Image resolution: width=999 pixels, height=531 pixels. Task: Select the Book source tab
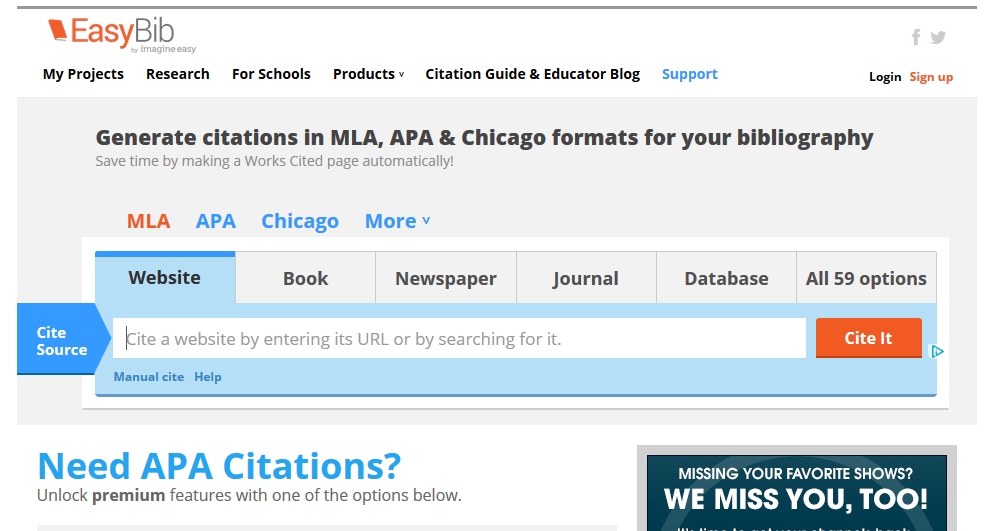(x=306, y=278)
